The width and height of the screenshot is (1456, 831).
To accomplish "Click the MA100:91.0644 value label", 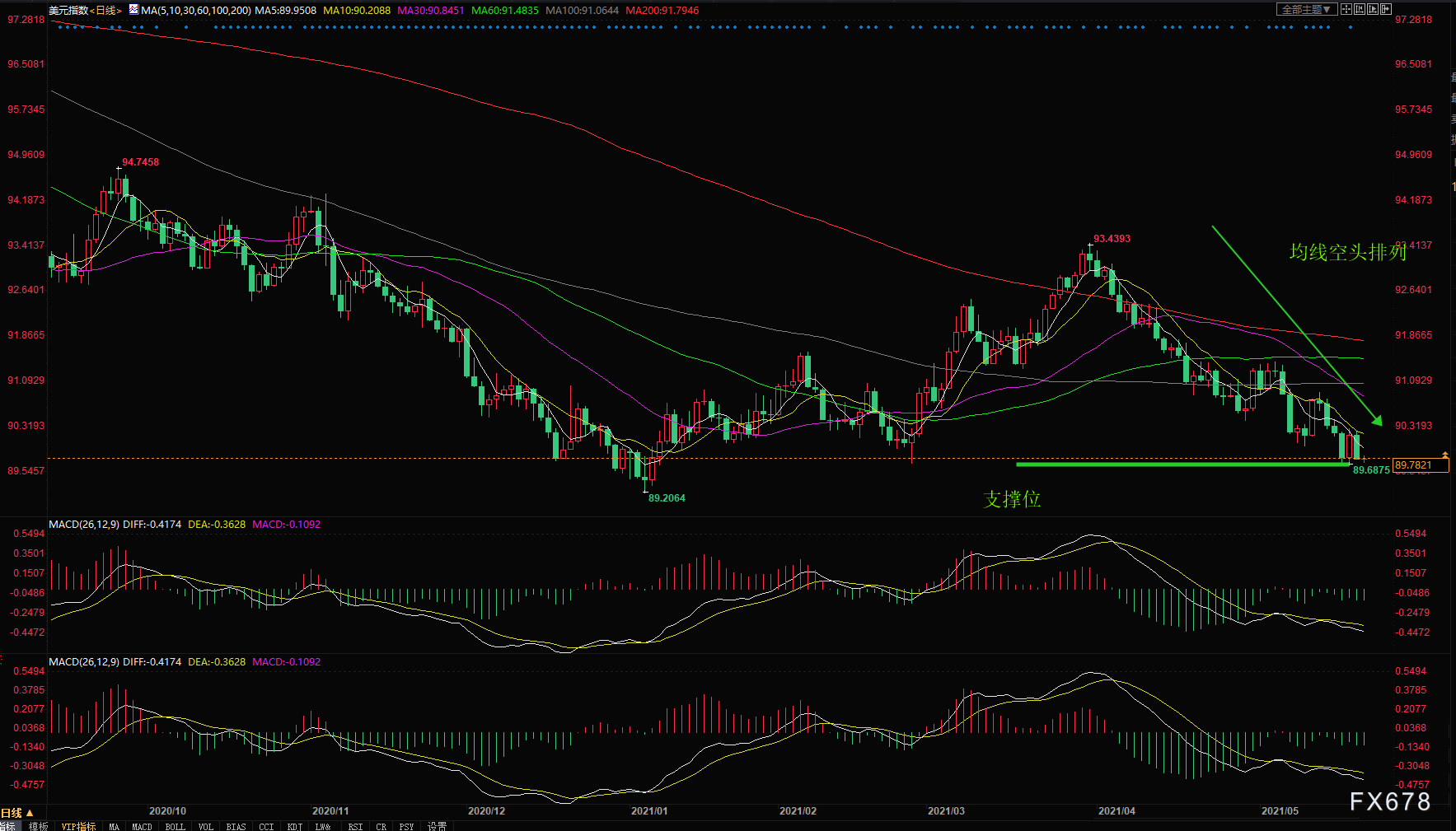I will [582, 10].
